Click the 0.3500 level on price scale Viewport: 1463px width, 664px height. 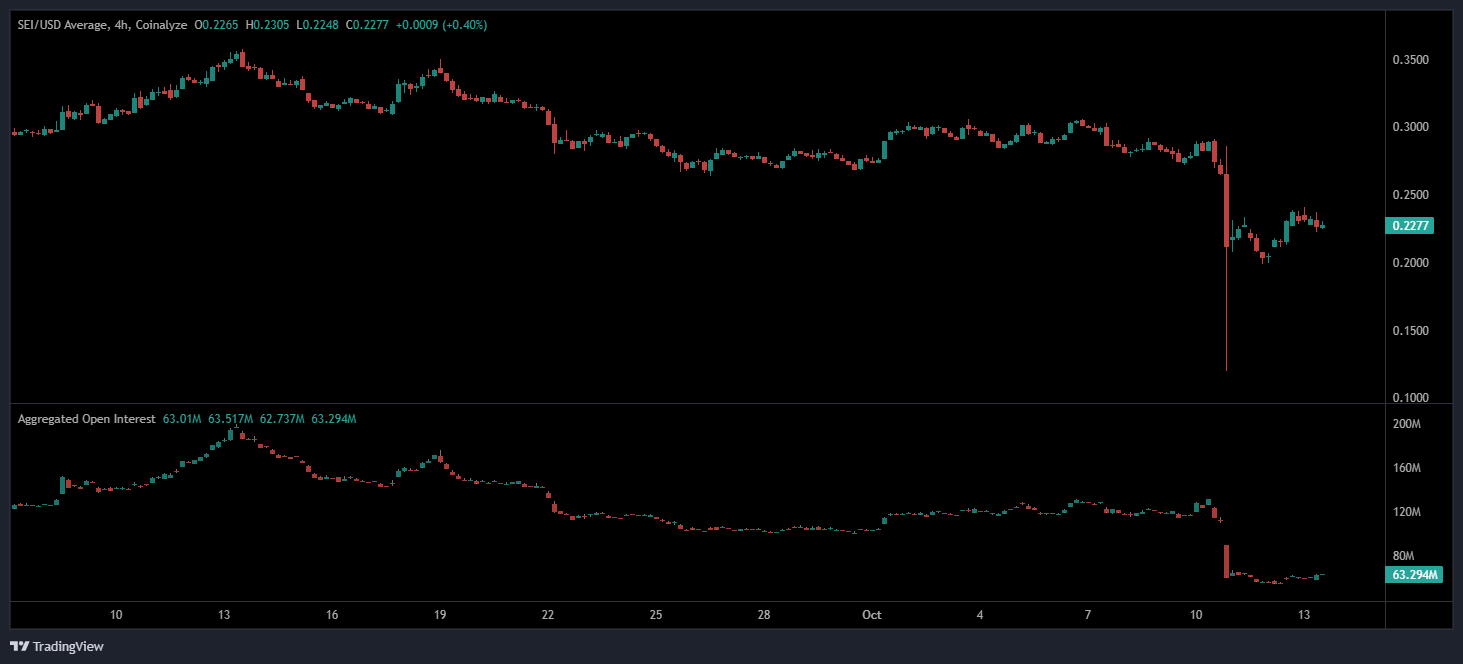tap(1410, 60)
